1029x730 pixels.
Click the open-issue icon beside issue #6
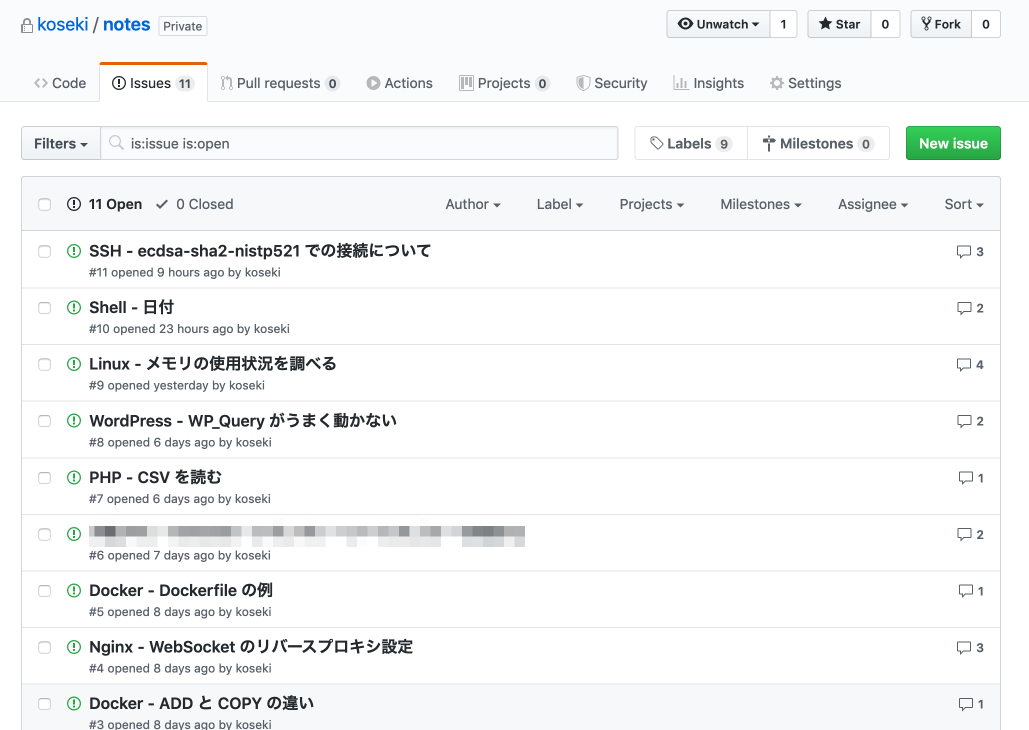coord(74,534)
